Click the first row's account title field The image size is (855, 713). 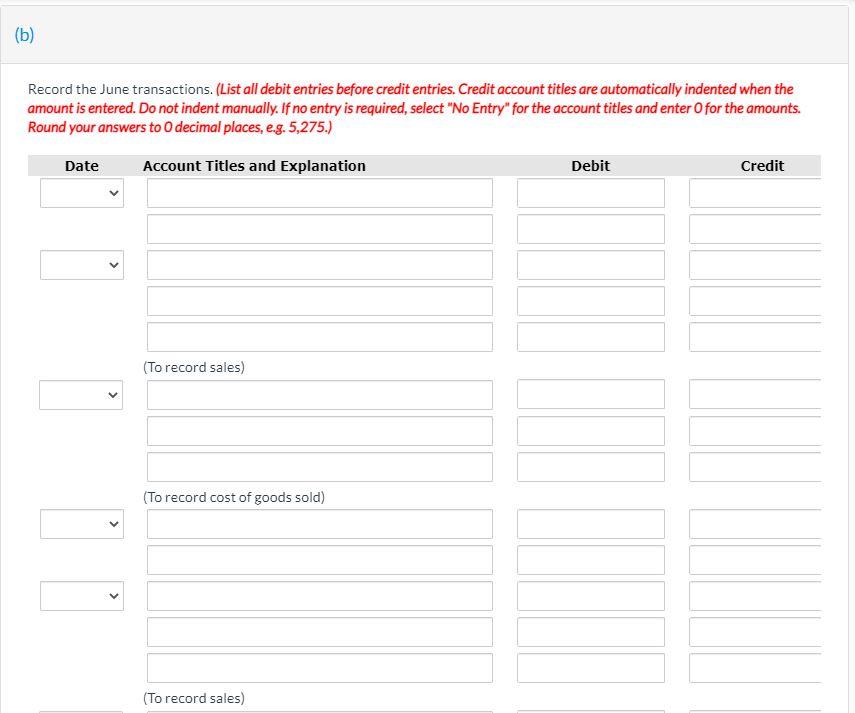click(x=320, y=193)
